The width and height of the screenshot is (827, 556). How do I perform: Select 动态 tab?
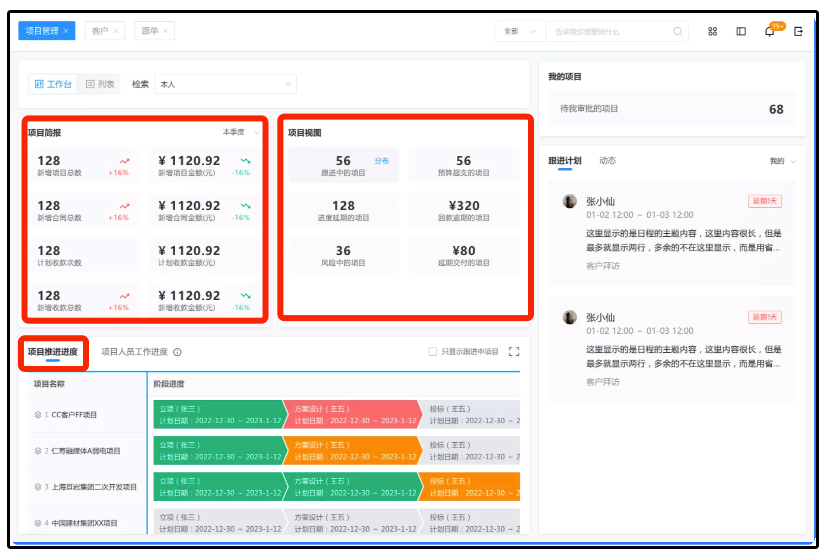tap(607, 161)
